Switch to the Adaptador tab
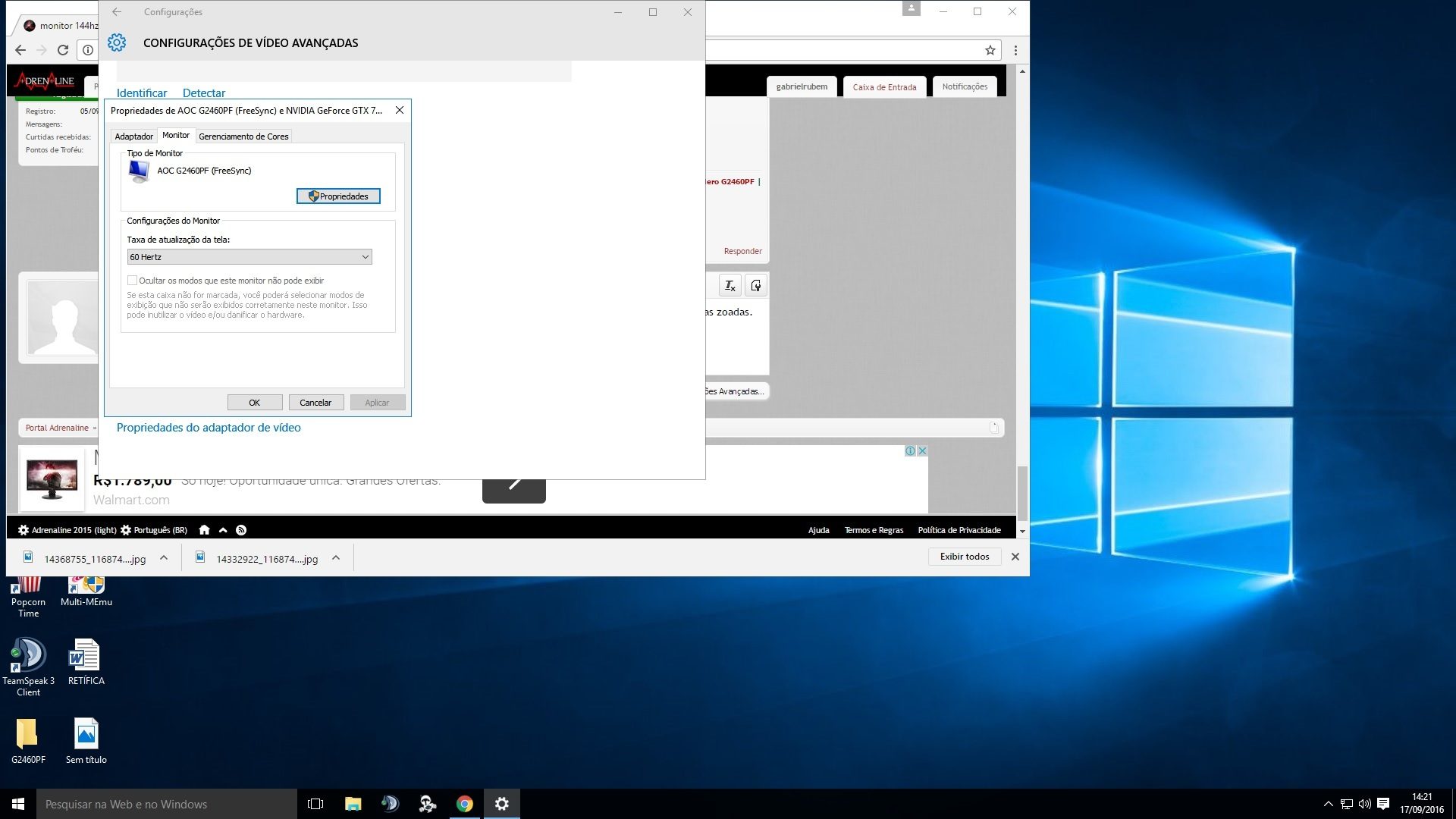 133,136
